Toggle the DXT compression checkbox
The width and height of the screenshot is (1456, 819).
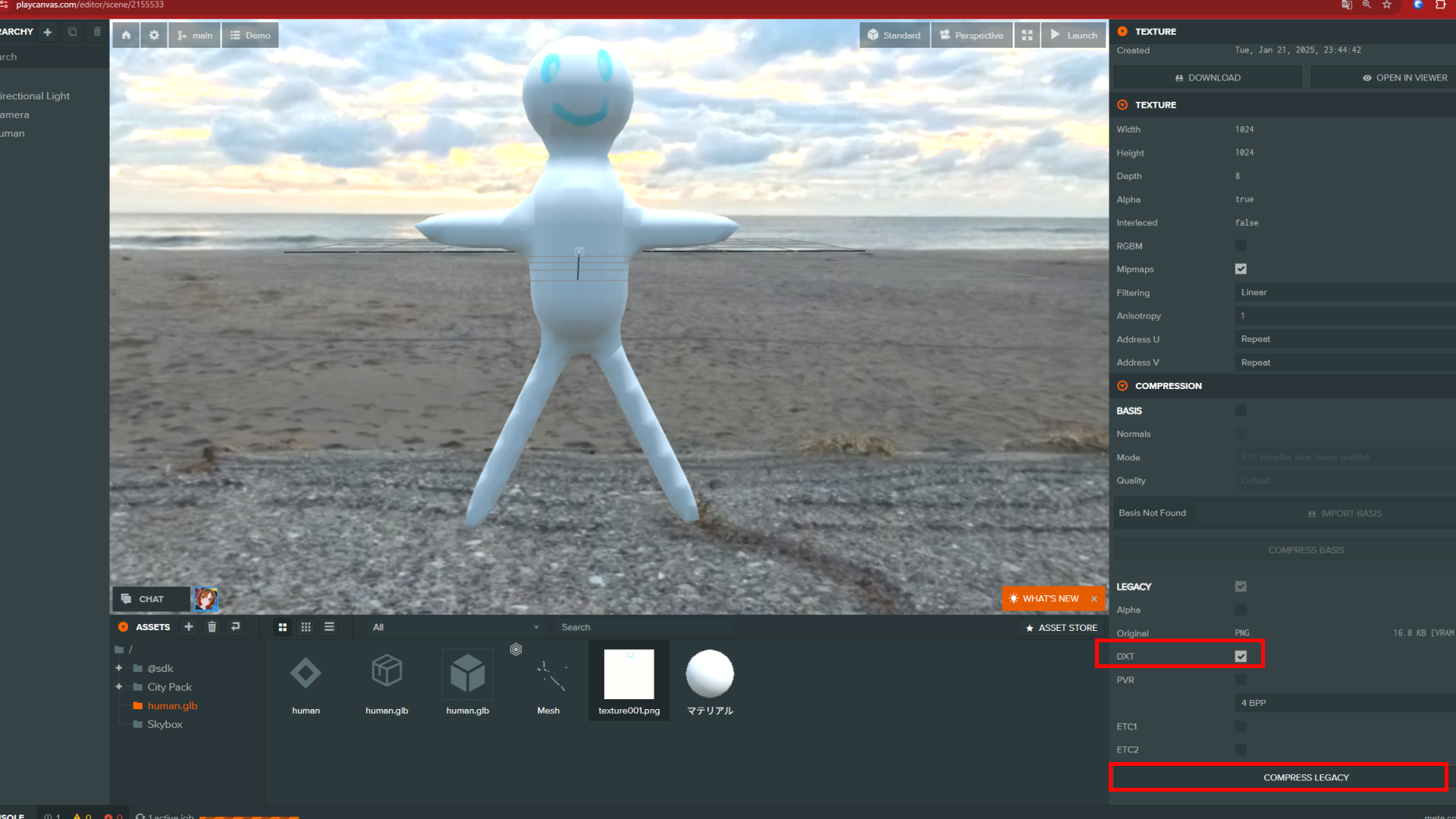[x=1241, y=657]
